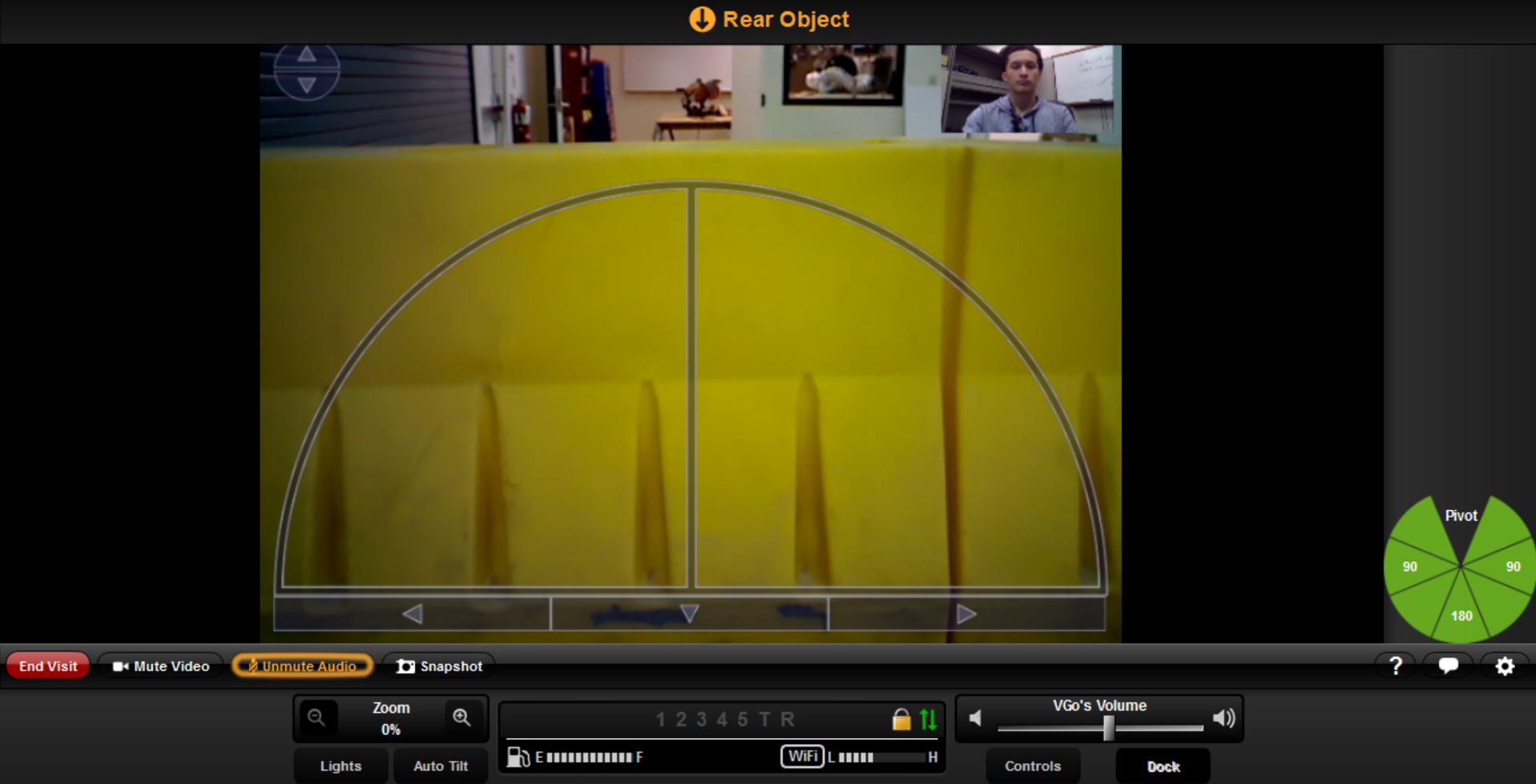Image resolution: width=1536 pixels, height=784 pixels.
Task: Click the VGo's Volume slider handle
Action: (x=1109, y=728)
